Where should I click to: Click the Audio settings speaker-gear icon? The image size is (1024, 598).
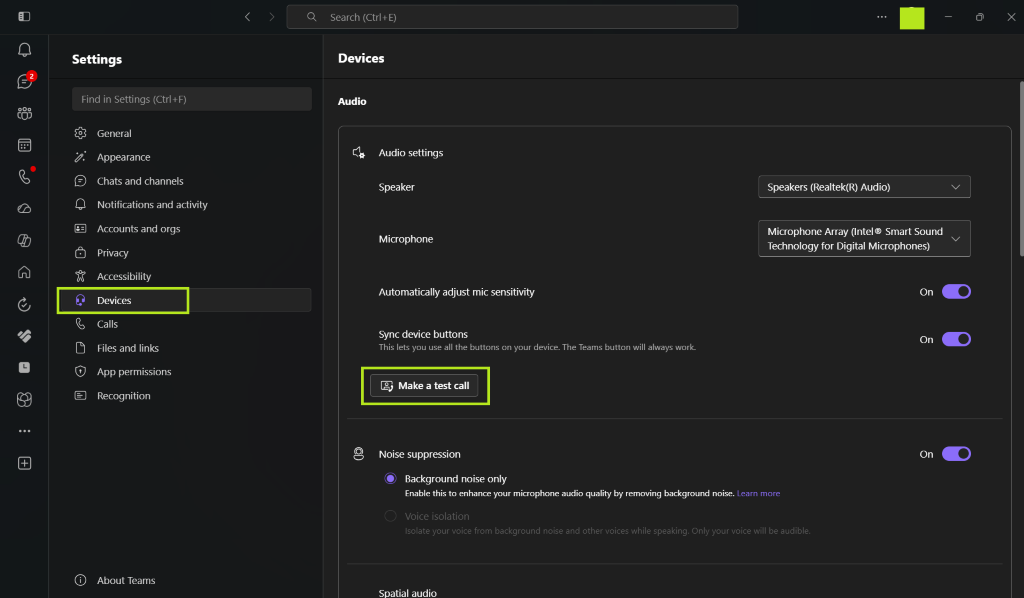pos(359,153)
